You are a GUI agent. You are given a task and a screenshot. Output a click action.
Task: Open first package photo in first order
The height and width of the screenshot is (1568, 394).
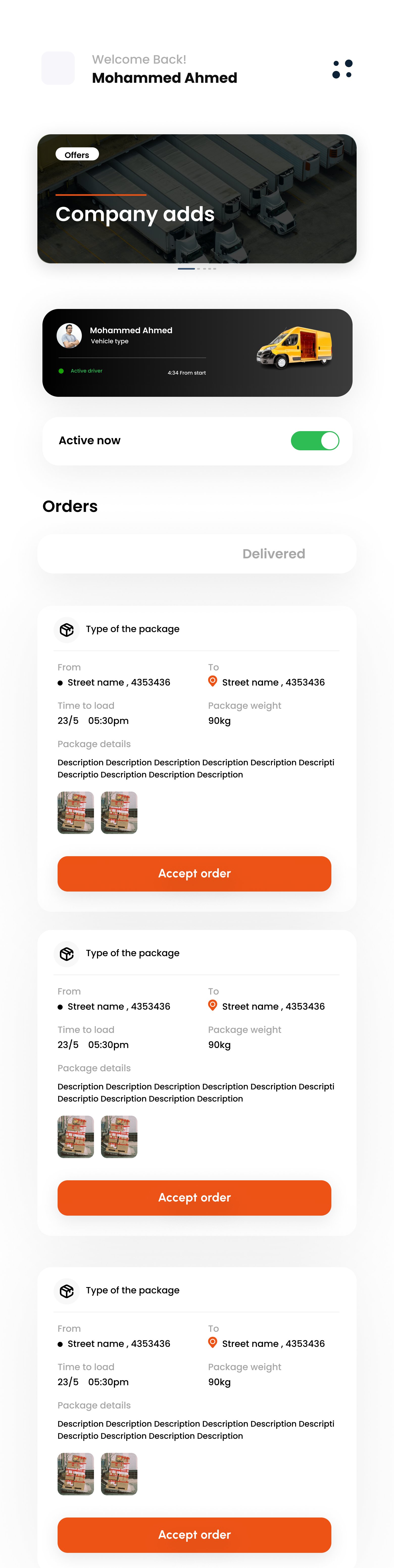[76, 813]
